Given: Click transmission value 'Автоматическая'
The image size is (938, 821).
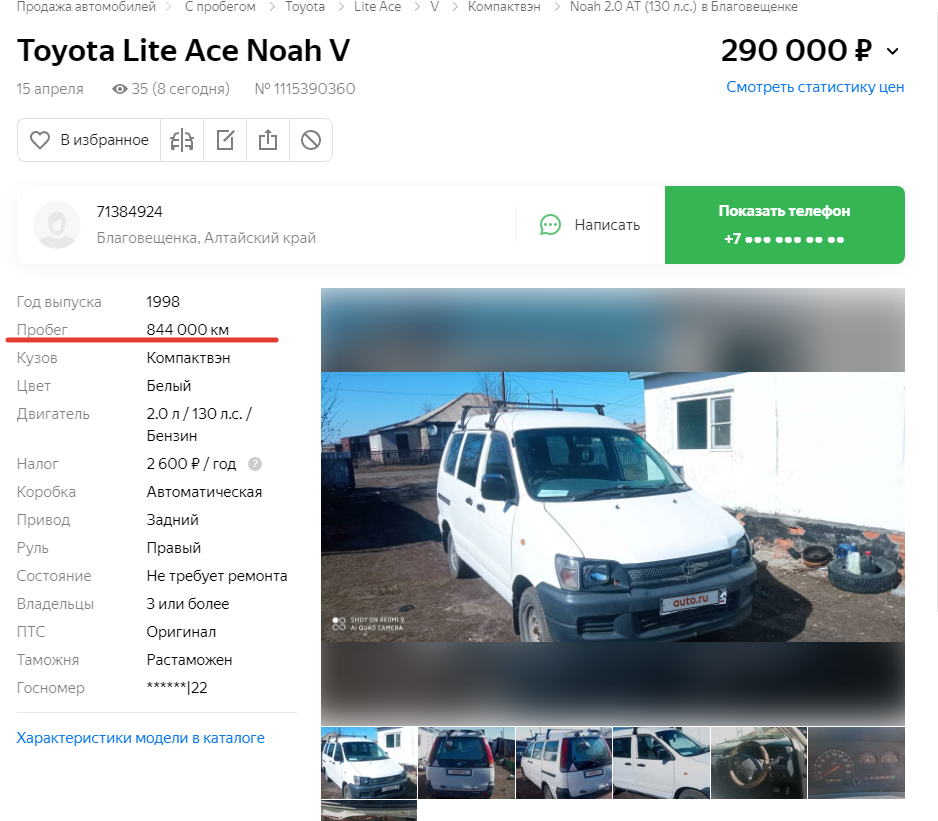Looking at the screenshot, I should pyautogui.click(x=205, y=492).
